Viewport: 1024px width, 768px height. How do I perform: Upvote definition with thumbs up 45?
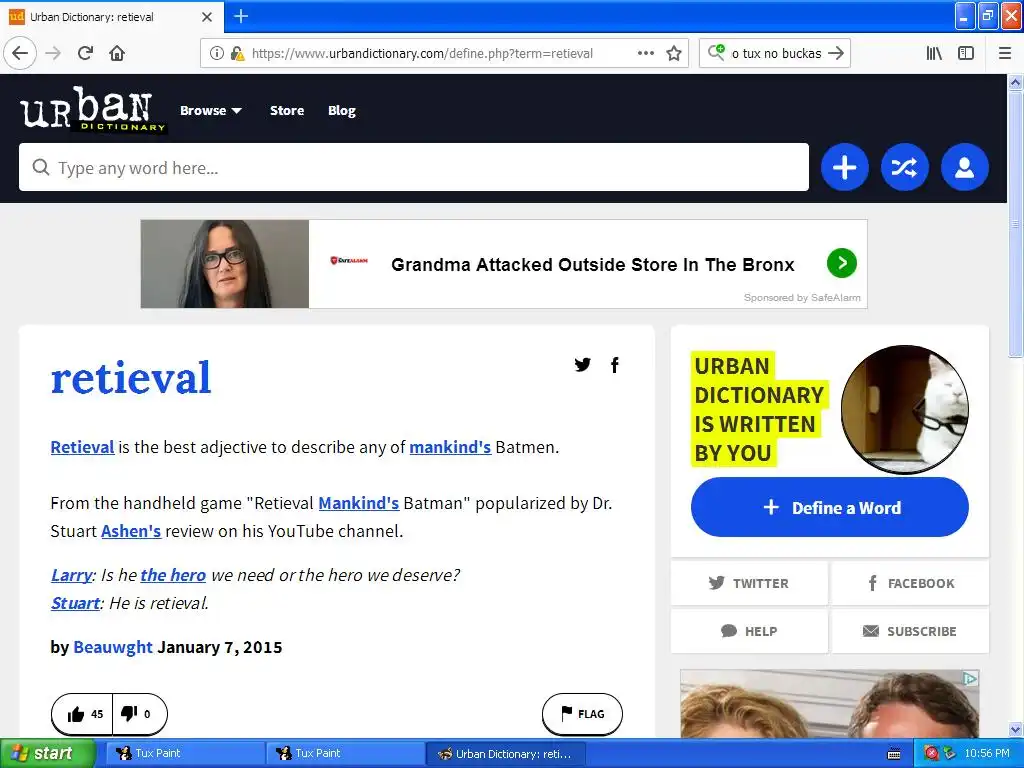click(x=83, y=714)
